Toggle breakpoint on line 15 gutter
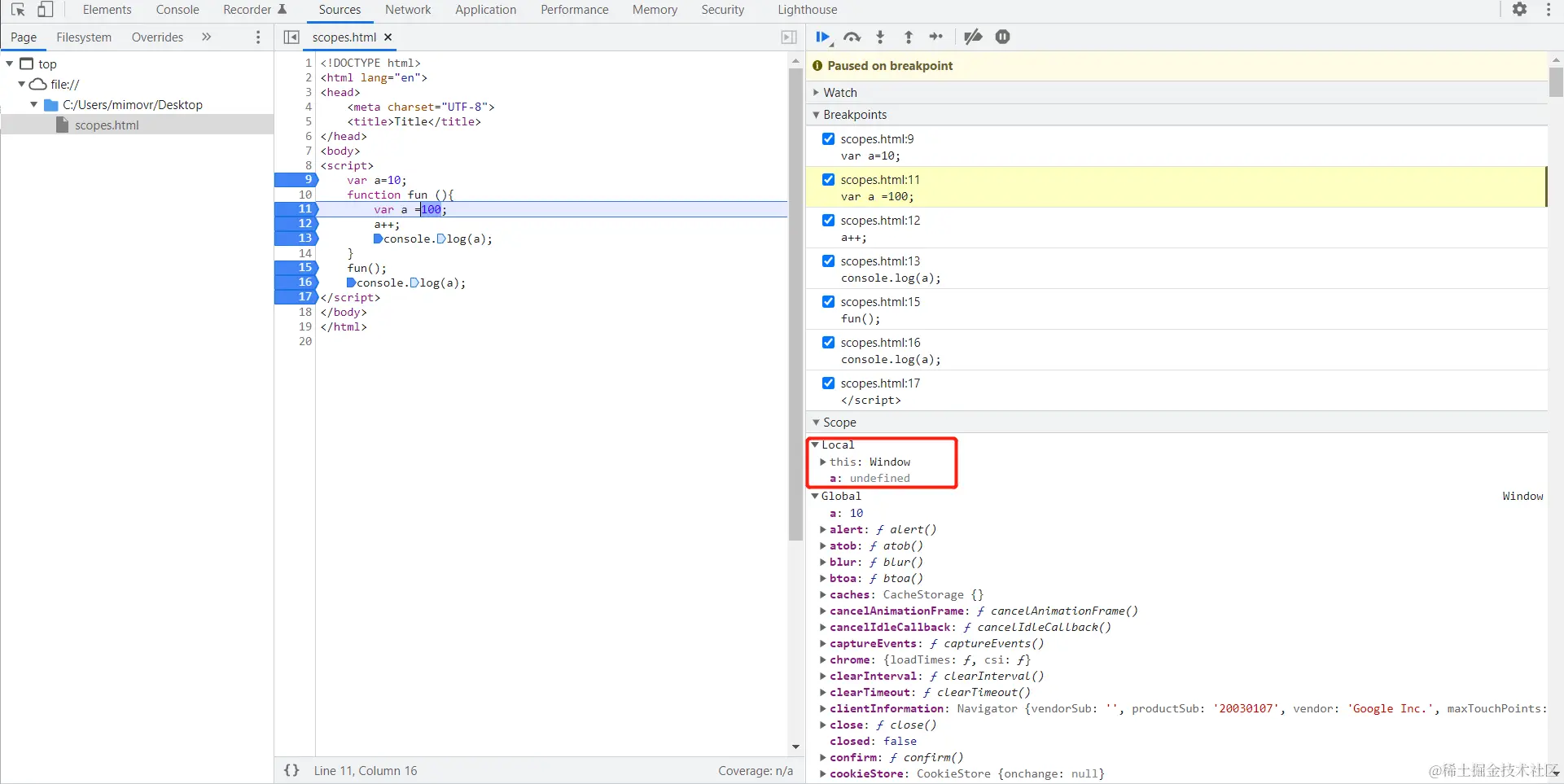Screen dimensions: 1564x784 click(296, 268)
